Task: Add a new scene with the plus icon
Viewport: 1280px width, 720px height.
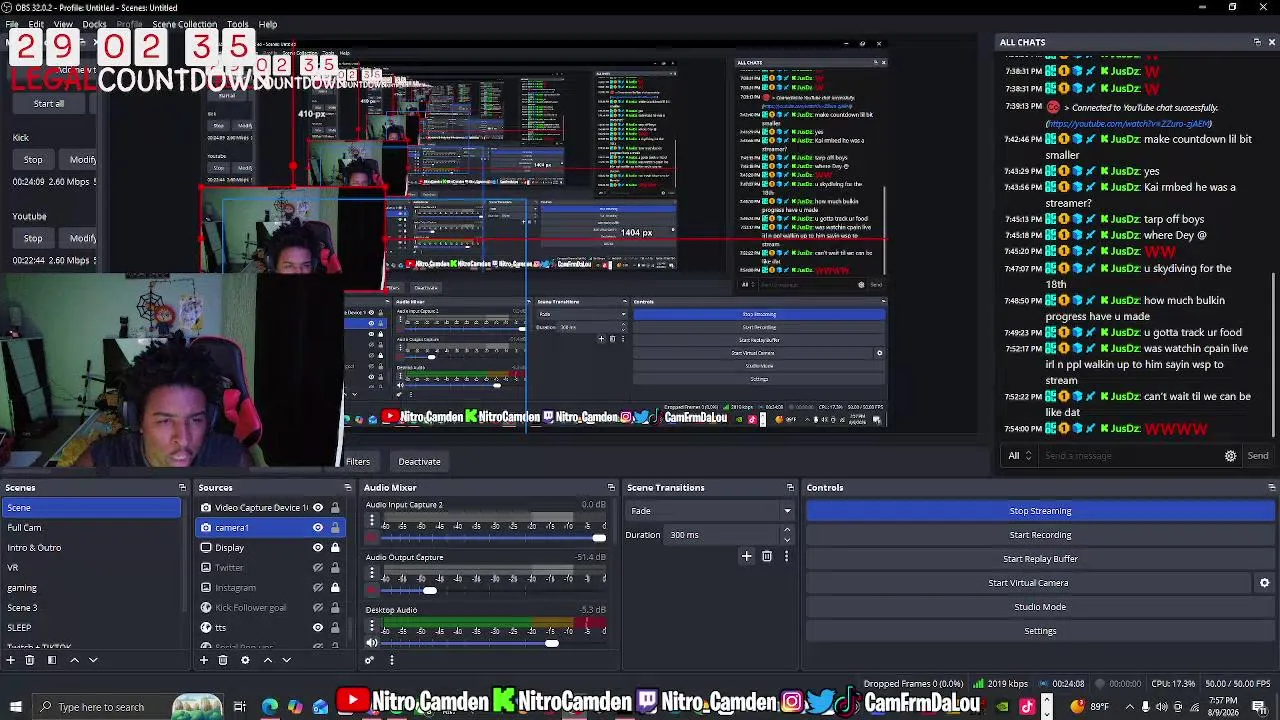Action: [x=11, y=660]
